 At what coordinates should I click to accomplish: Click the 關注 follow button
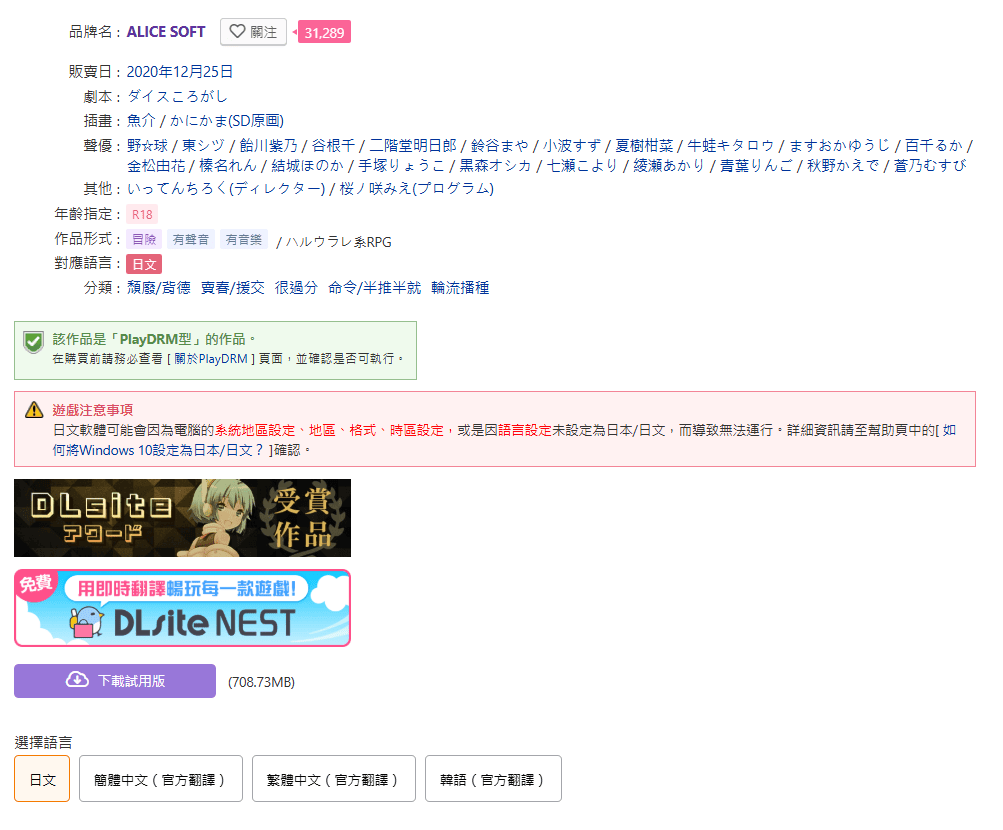[253, 32]
